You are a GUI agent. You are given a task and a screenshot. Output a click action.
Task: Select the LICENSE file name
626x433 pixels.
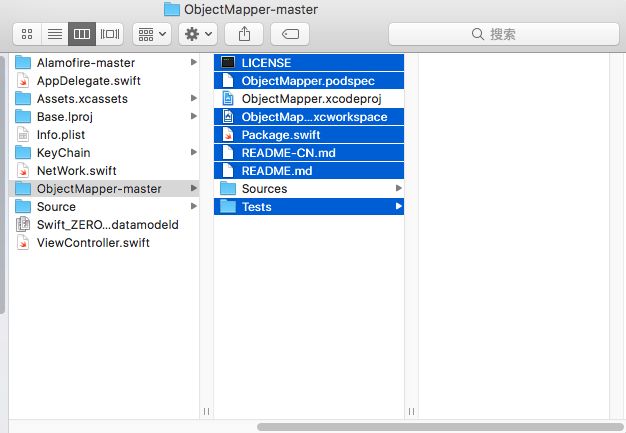(x=266, y=63)
